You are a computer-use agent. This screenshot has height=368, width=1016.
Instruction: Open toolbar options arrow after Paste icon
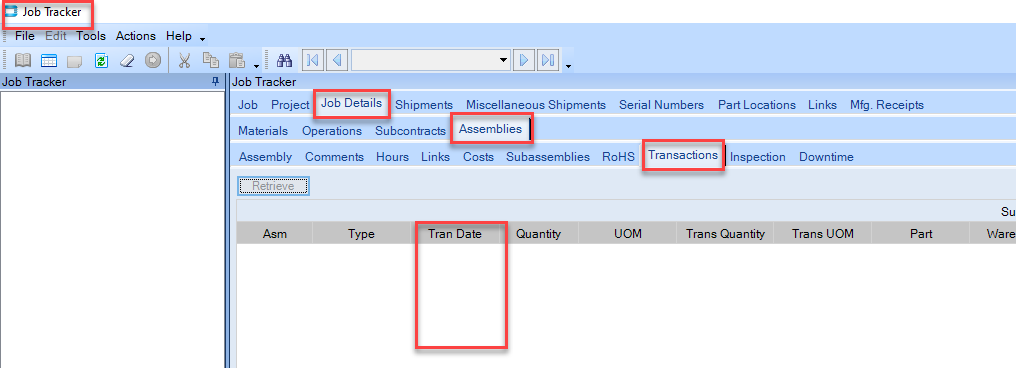[256, 65]
